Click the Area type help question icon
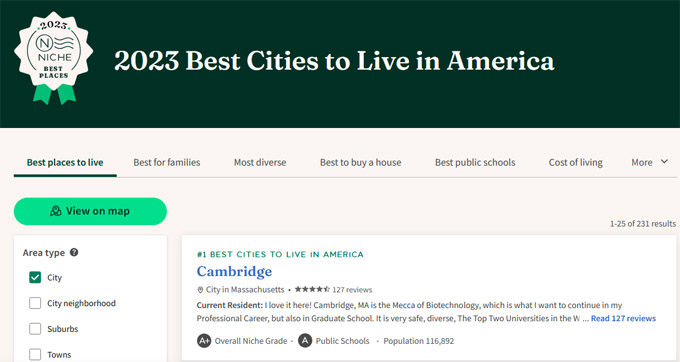The height and width of the screenshot is (362, 680). coord(74,252)
